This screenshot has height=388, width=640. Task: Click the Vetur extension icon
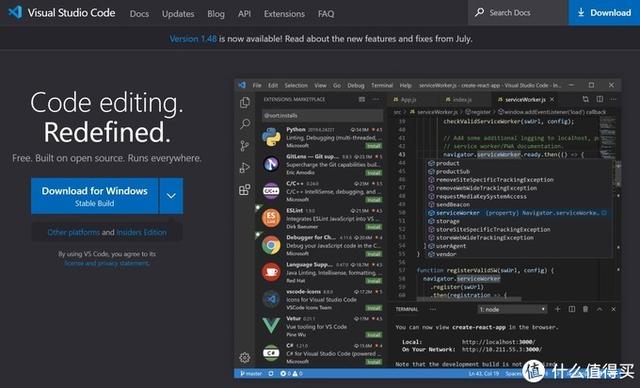tap(271, 326)
